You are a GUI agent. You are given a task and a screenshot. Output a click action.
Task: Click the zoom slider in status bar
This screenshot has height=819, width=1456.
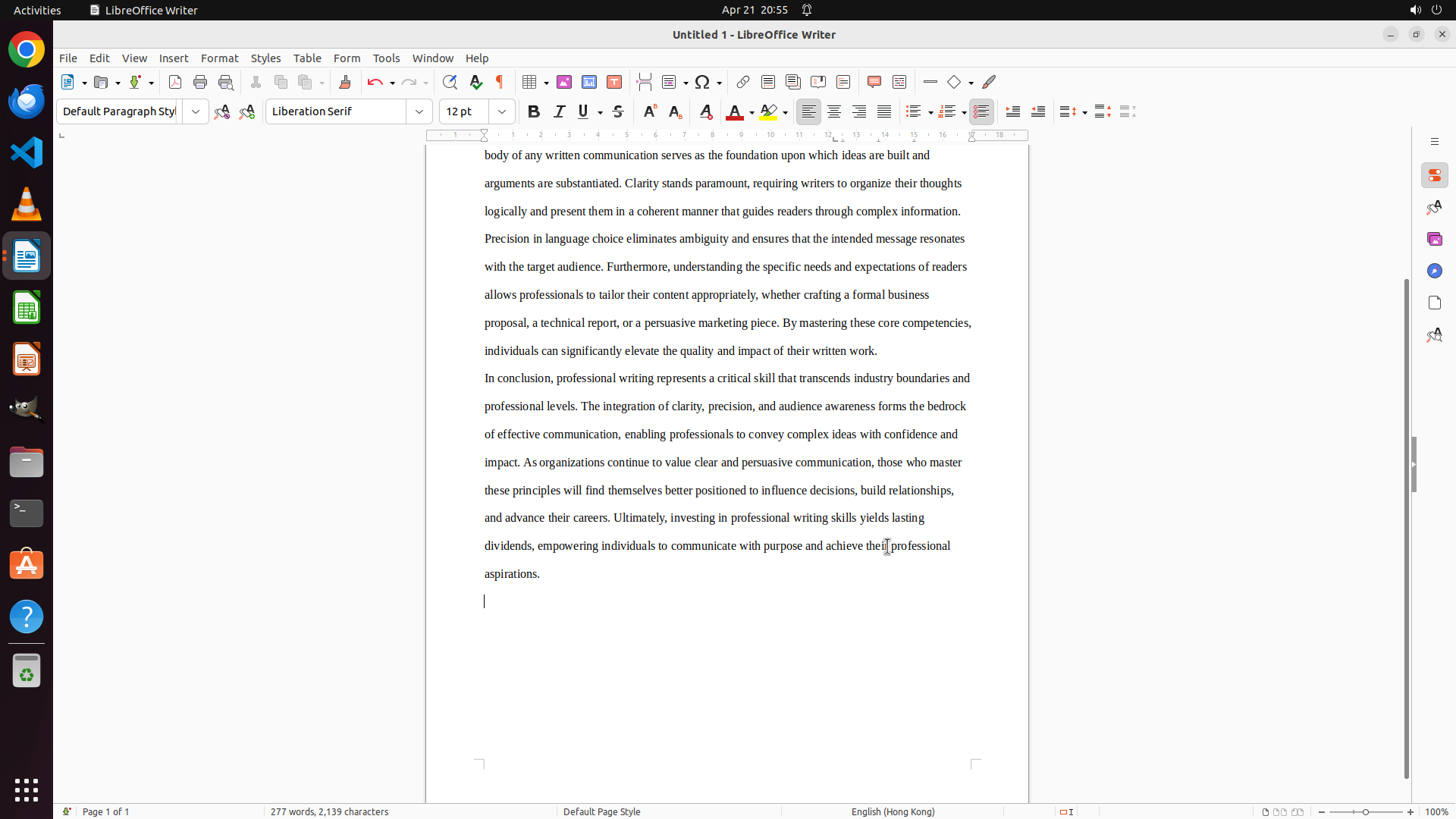(1365, 811)
